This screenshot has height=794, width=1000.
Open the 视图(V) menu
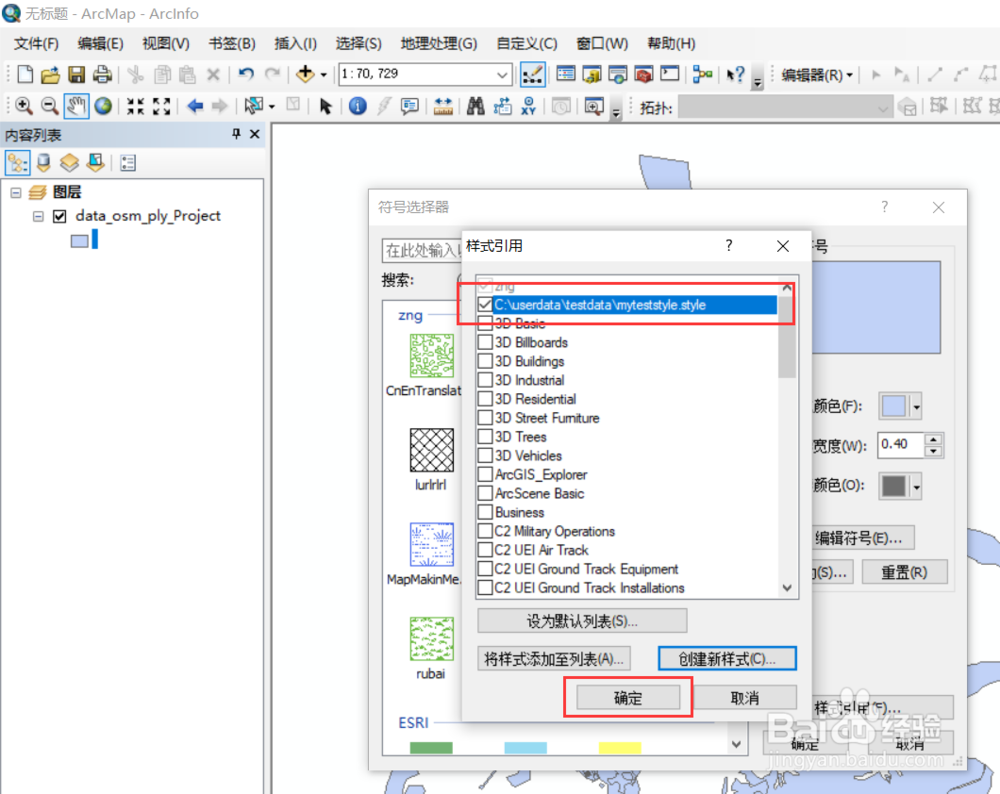tap(166, 43)
